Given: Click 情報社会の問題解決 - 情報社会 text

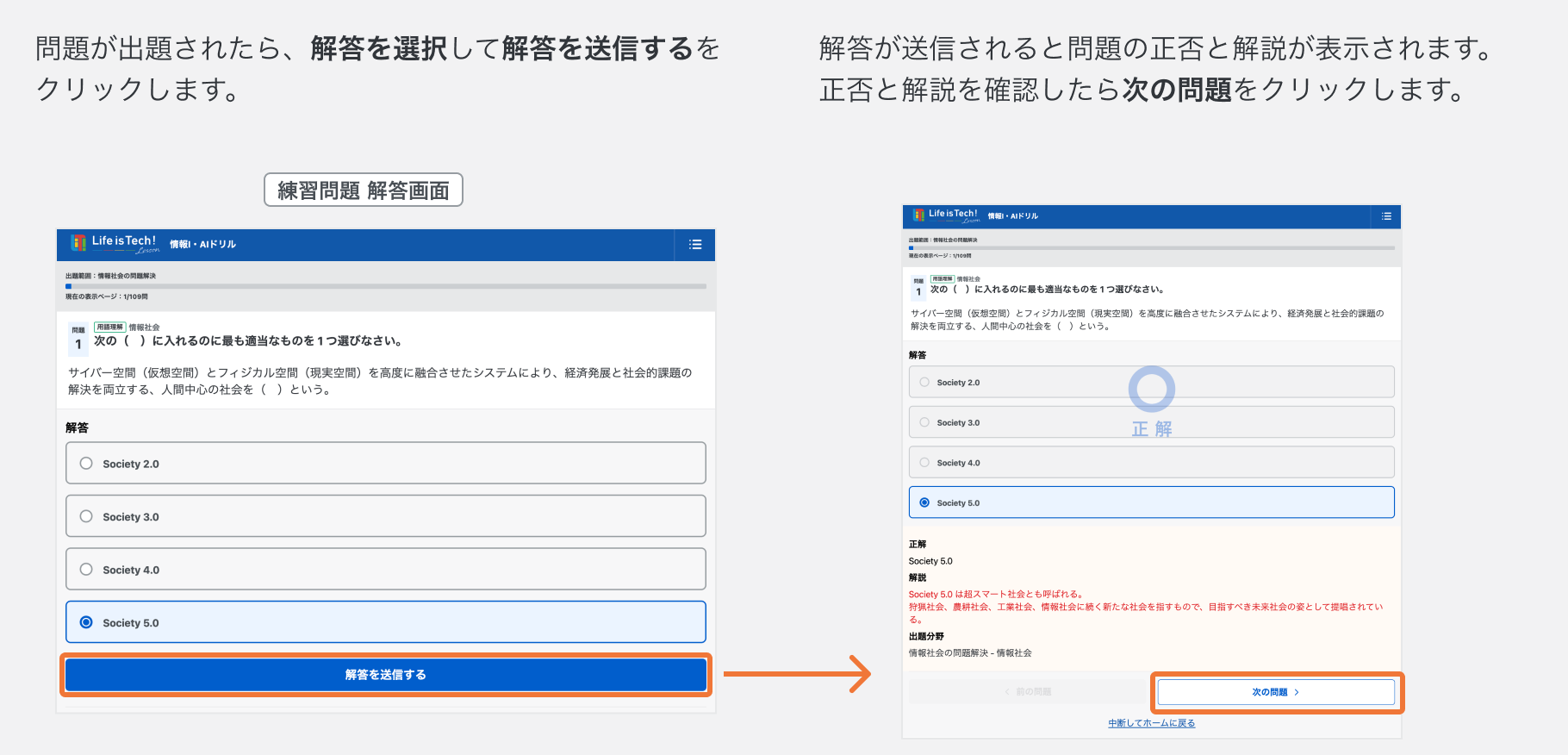Looking at the screenshot, I should click(970, 653).
